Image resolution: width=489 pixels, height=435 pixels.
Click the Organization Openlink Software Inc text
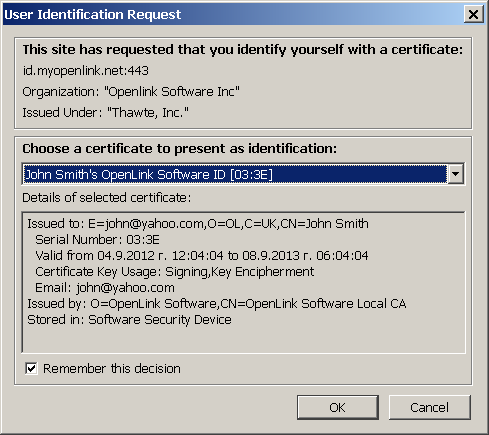131,92
